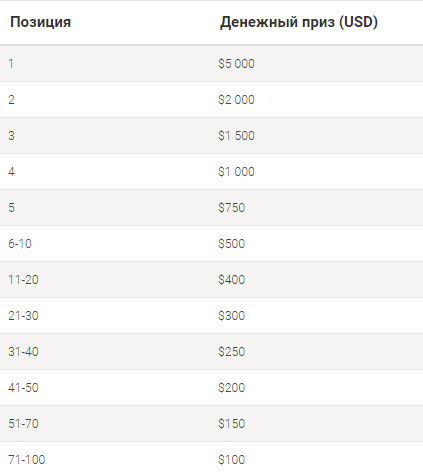423x476 pixels.
Task: Select the 71-100 position cell
Action: tap(27, 460)
